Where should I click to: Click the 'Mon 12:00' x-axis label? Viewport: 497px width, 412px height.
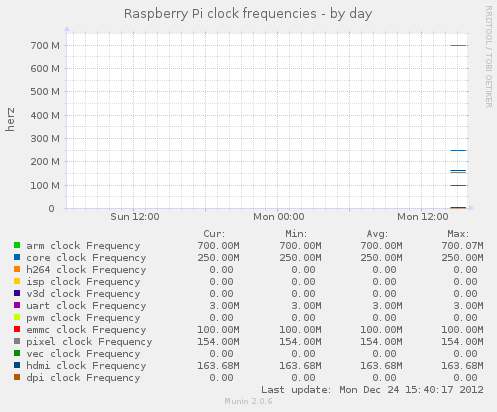(423, 217)
